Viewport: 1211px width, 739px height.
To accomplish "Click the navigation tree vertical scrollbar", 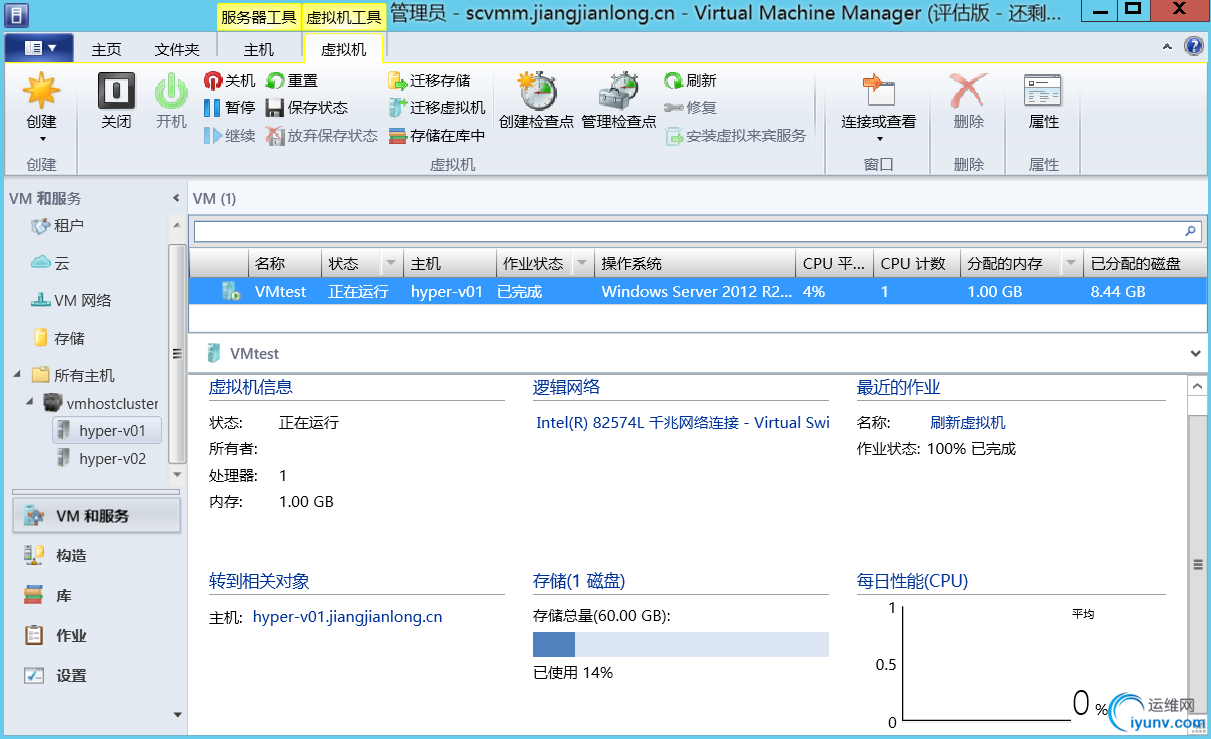I will point(176,352).
